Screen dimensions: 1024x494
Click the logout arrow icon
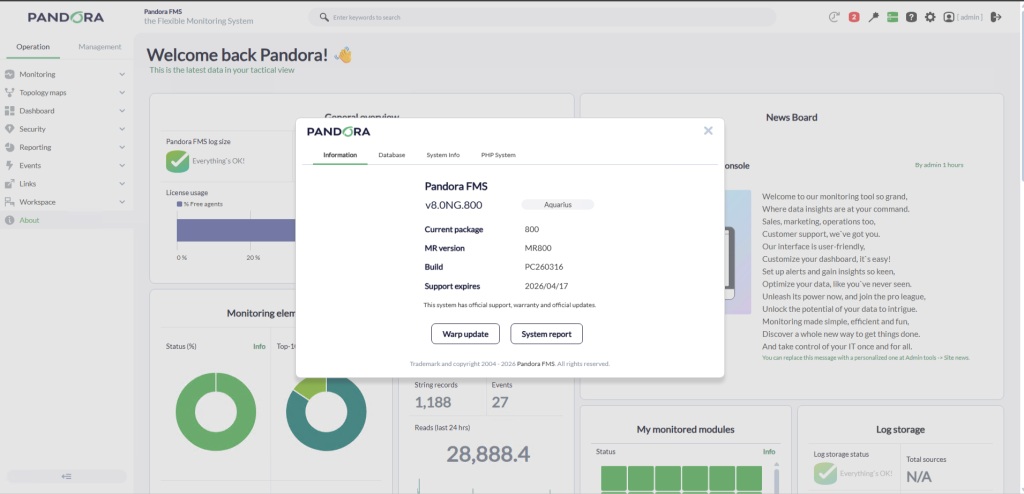pos(996,17)
